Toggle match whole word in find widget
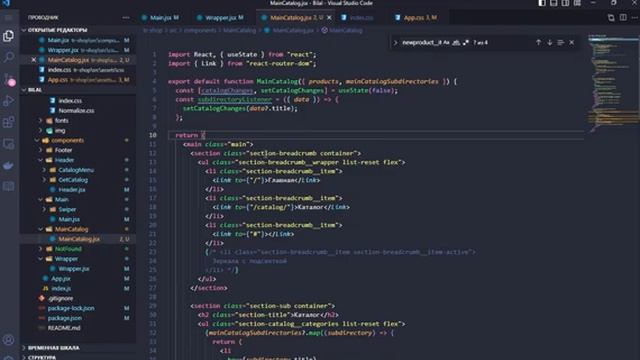640x360 pixels. click(x=456, y=42)
